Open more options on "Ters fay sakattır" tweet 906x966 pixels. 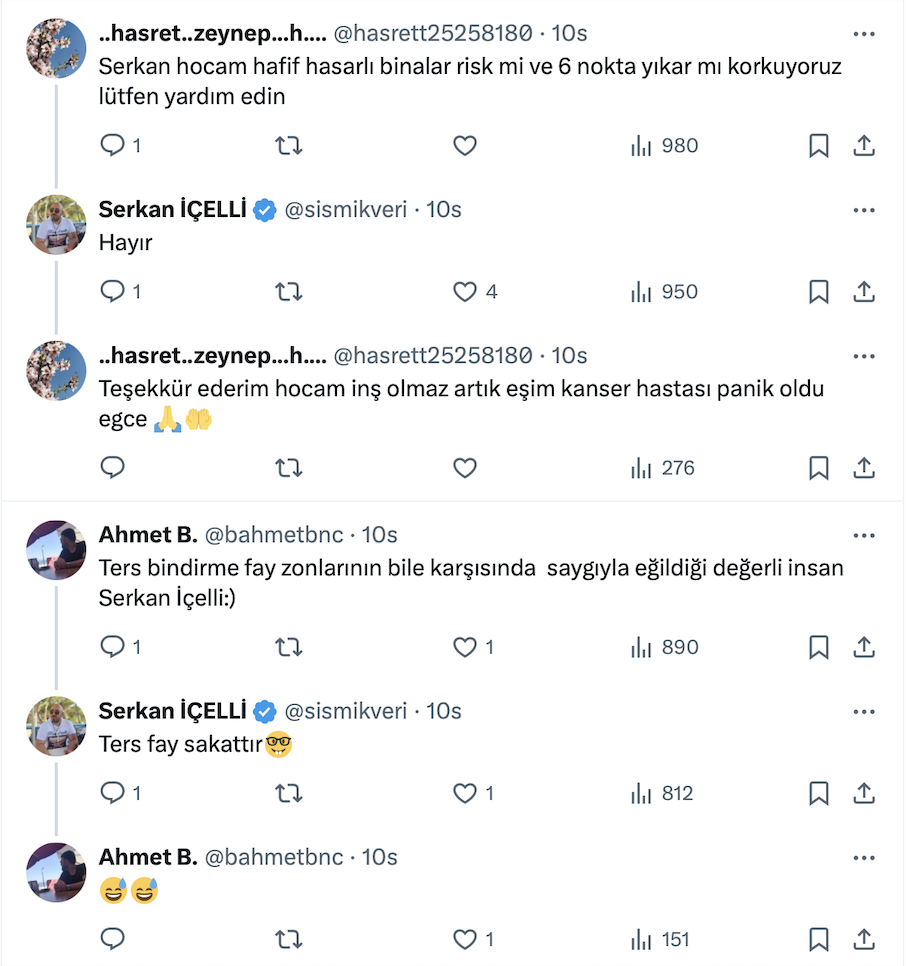(x=863, y=711)
